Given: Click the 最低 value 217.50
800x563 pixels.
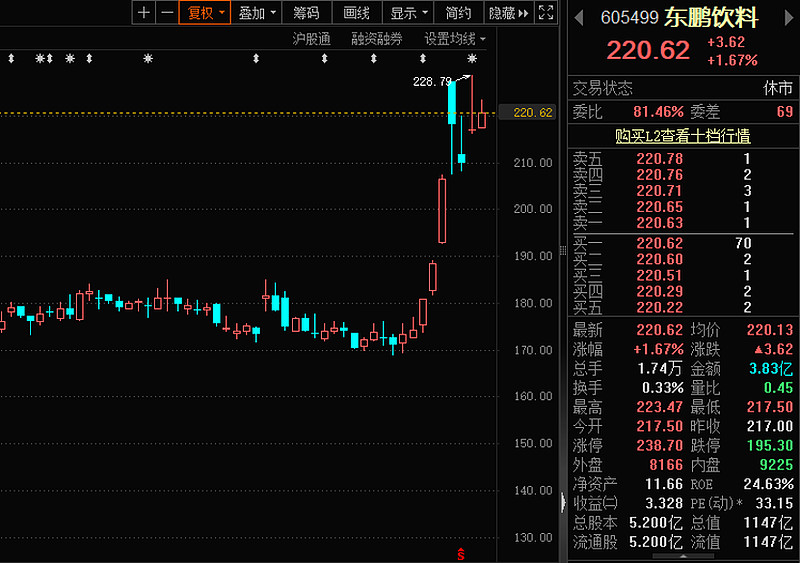Looking at the screenshot, I should [770, 407].
